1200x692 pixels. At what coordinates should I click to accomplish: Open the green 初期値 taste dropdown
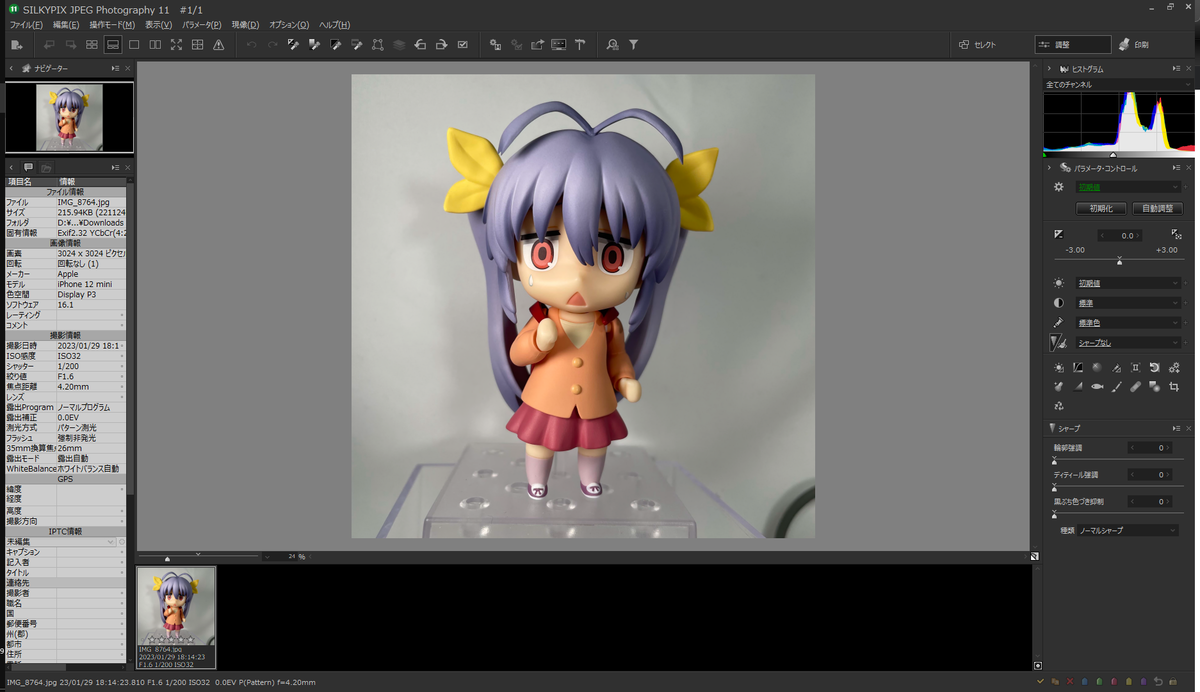(x=1128, y=187)
